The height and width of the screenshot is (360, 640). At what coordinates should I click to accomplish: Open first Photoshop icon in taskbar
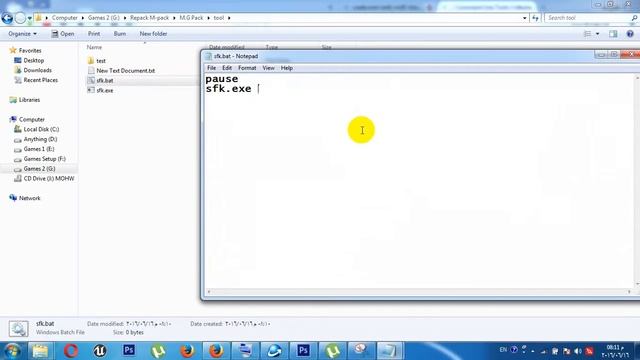coord(129,351)
